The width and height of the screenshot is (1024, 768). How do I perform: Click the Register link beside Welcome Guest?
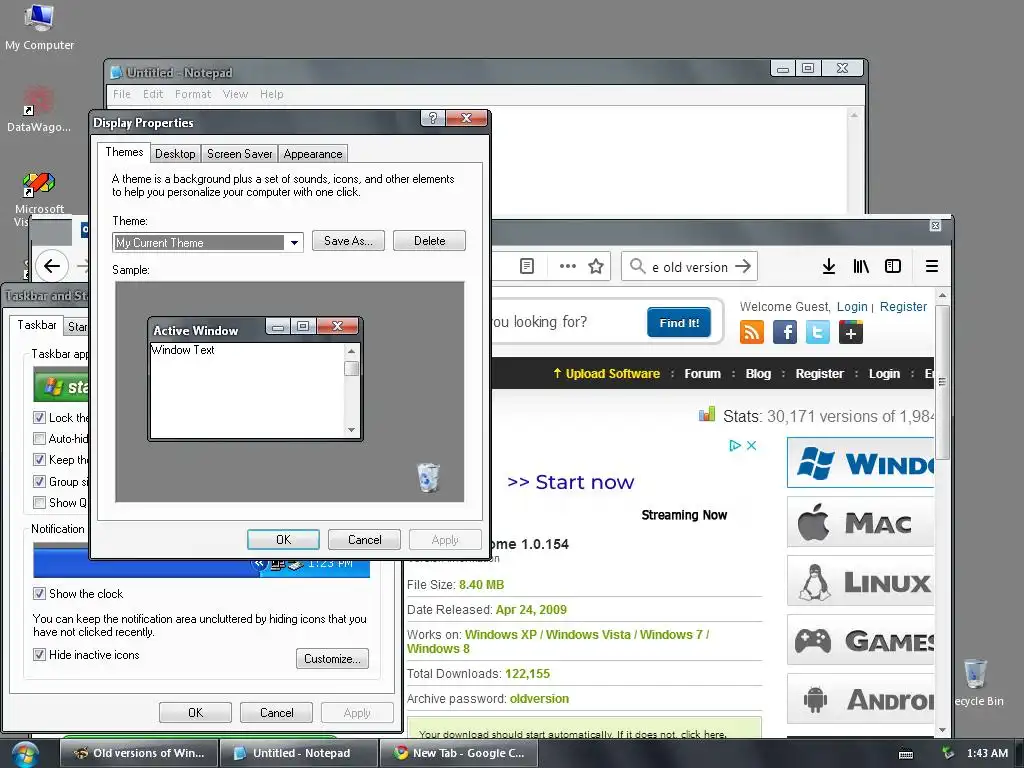(x=903, y=306)
